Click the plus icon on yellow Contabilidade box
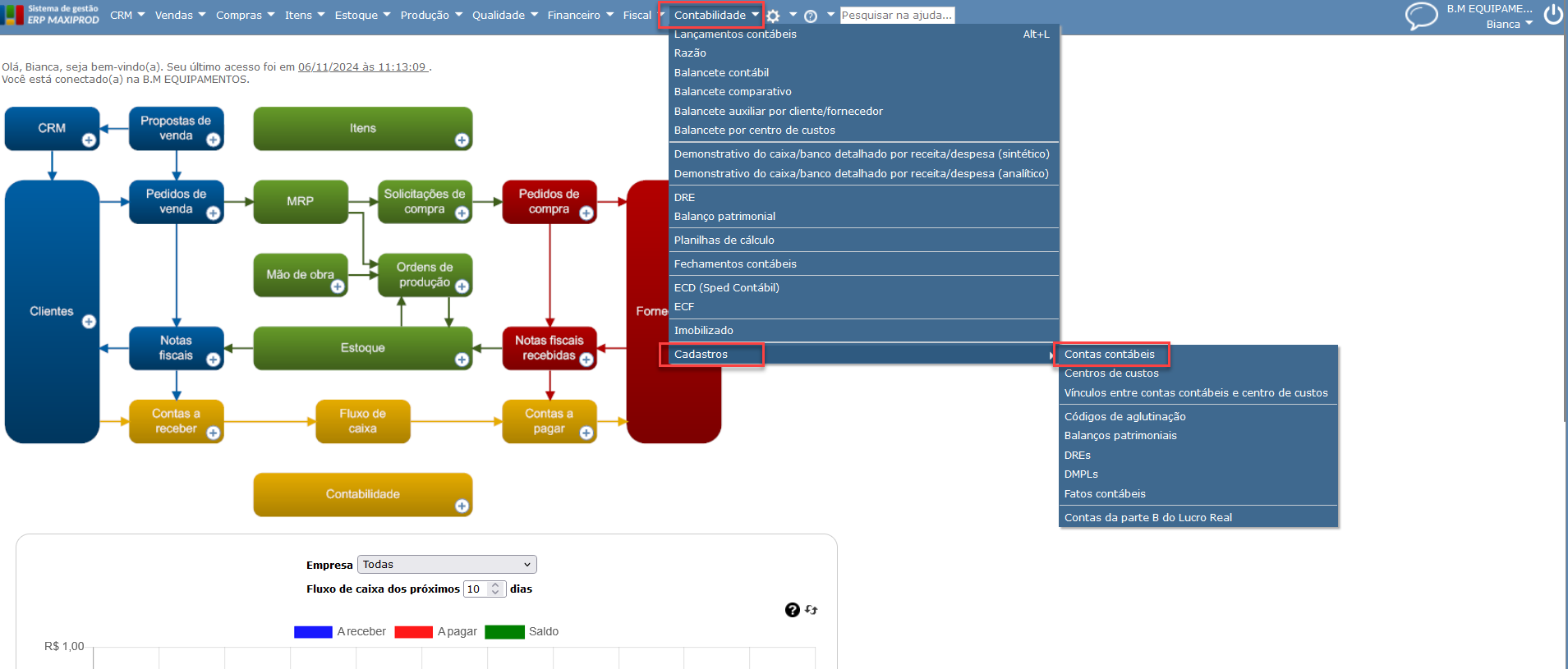Screen dimensions: 1568x669 (x=462, y=506)
